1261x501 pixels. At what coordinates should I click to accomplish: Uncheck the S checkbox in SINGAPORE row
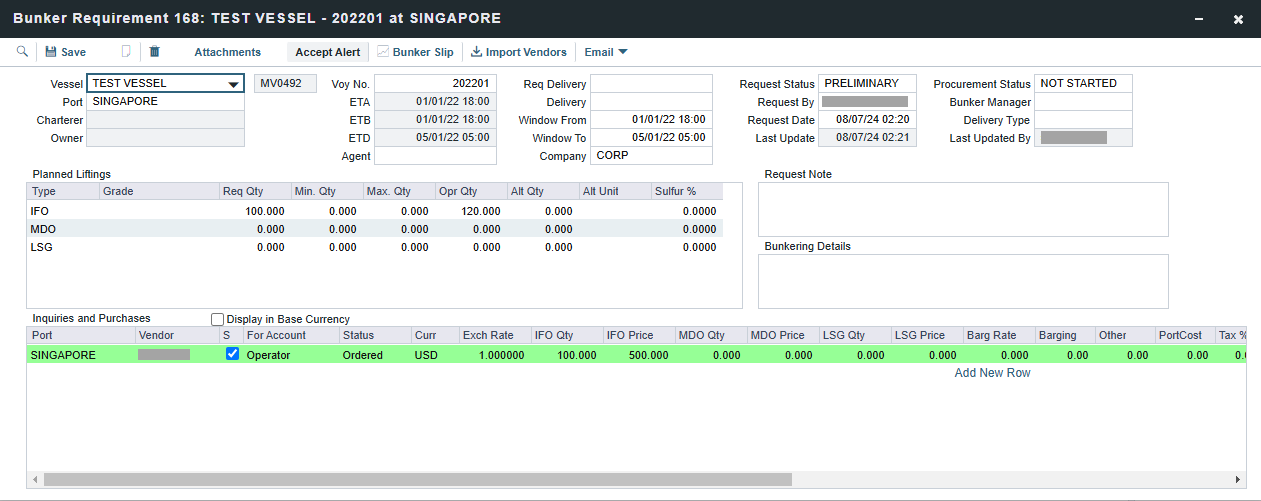pos(233,354)
